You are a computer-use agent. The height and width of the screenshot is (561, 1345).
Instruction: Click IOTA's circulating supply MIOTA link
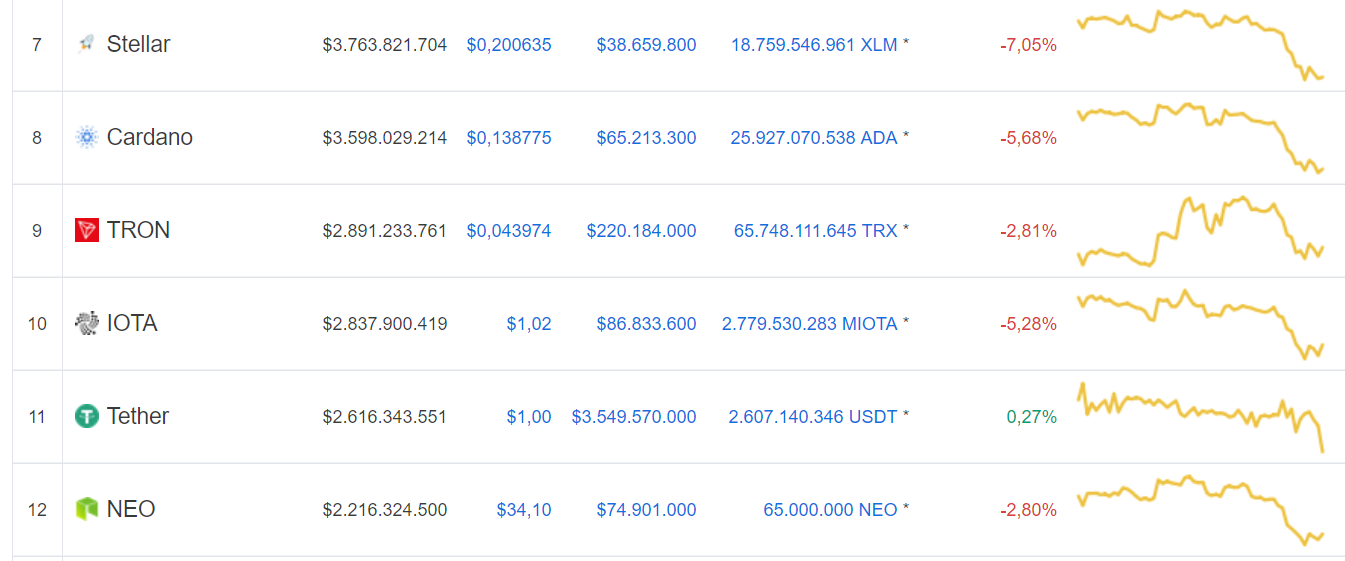pyautogui.click(x=810, y=323)
